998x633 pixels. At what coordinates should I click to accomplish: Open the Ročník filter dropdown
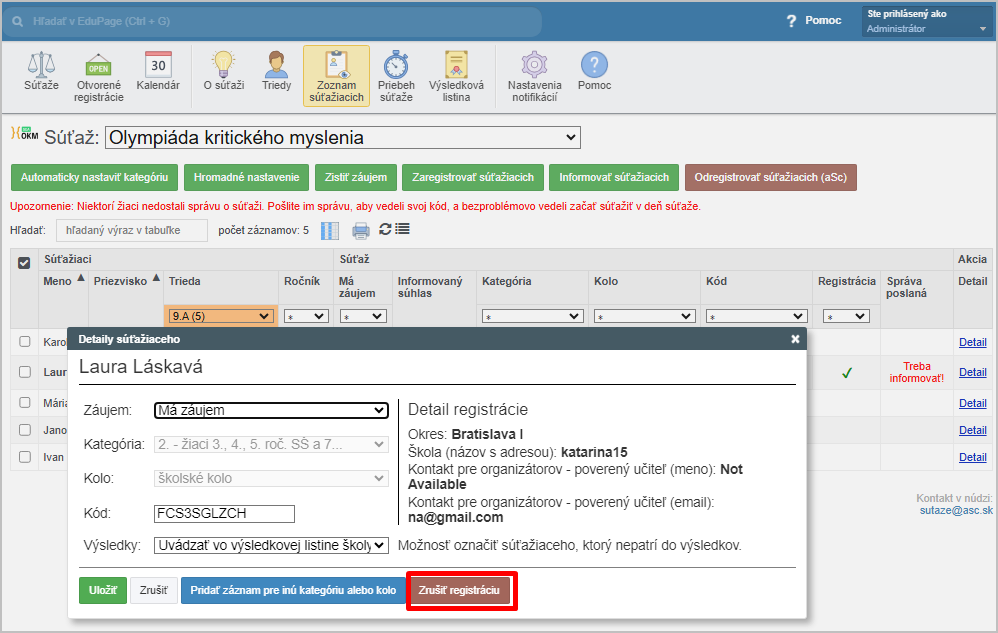pyautogui.click(x=306, y=316)
